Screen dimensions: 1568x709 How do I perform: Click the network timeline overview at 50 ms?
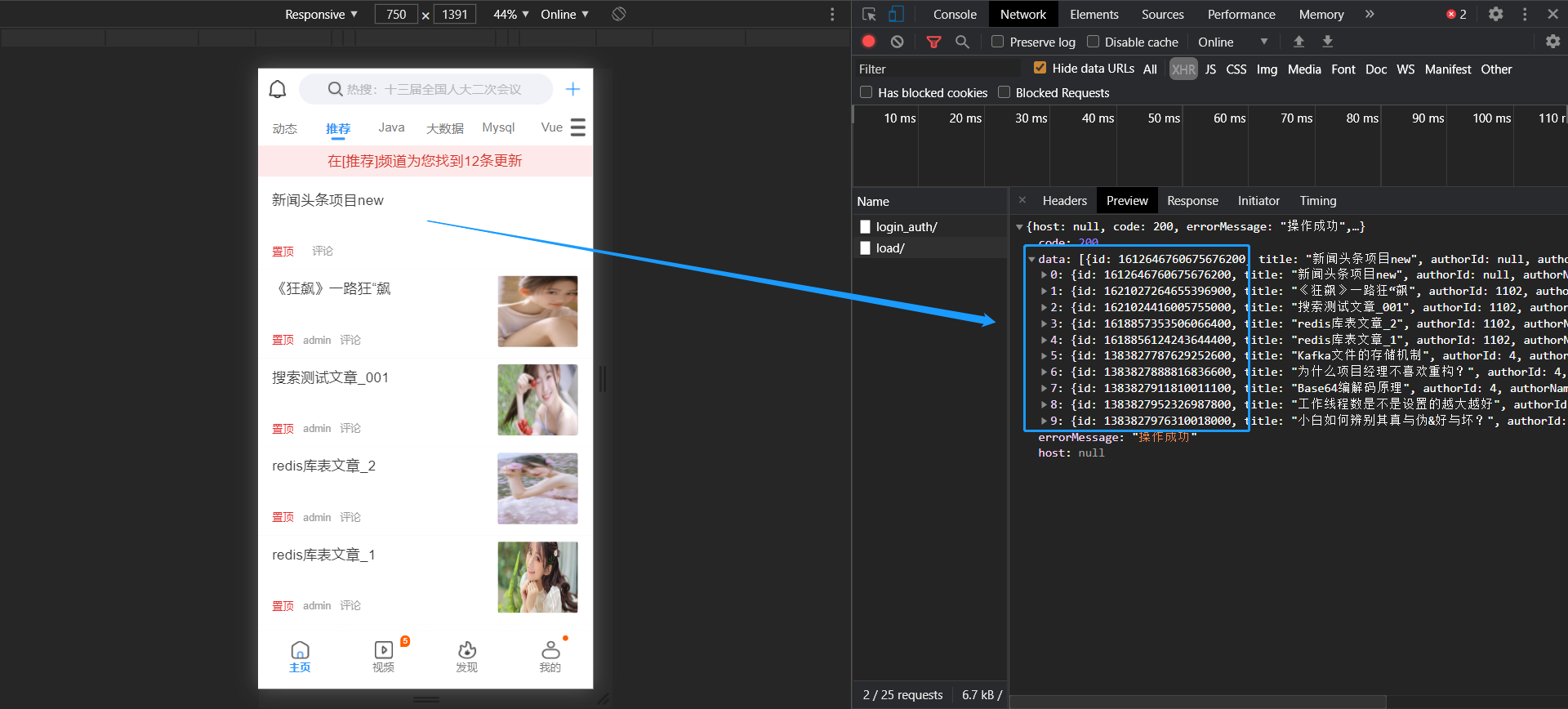(x=1164, y=118)
